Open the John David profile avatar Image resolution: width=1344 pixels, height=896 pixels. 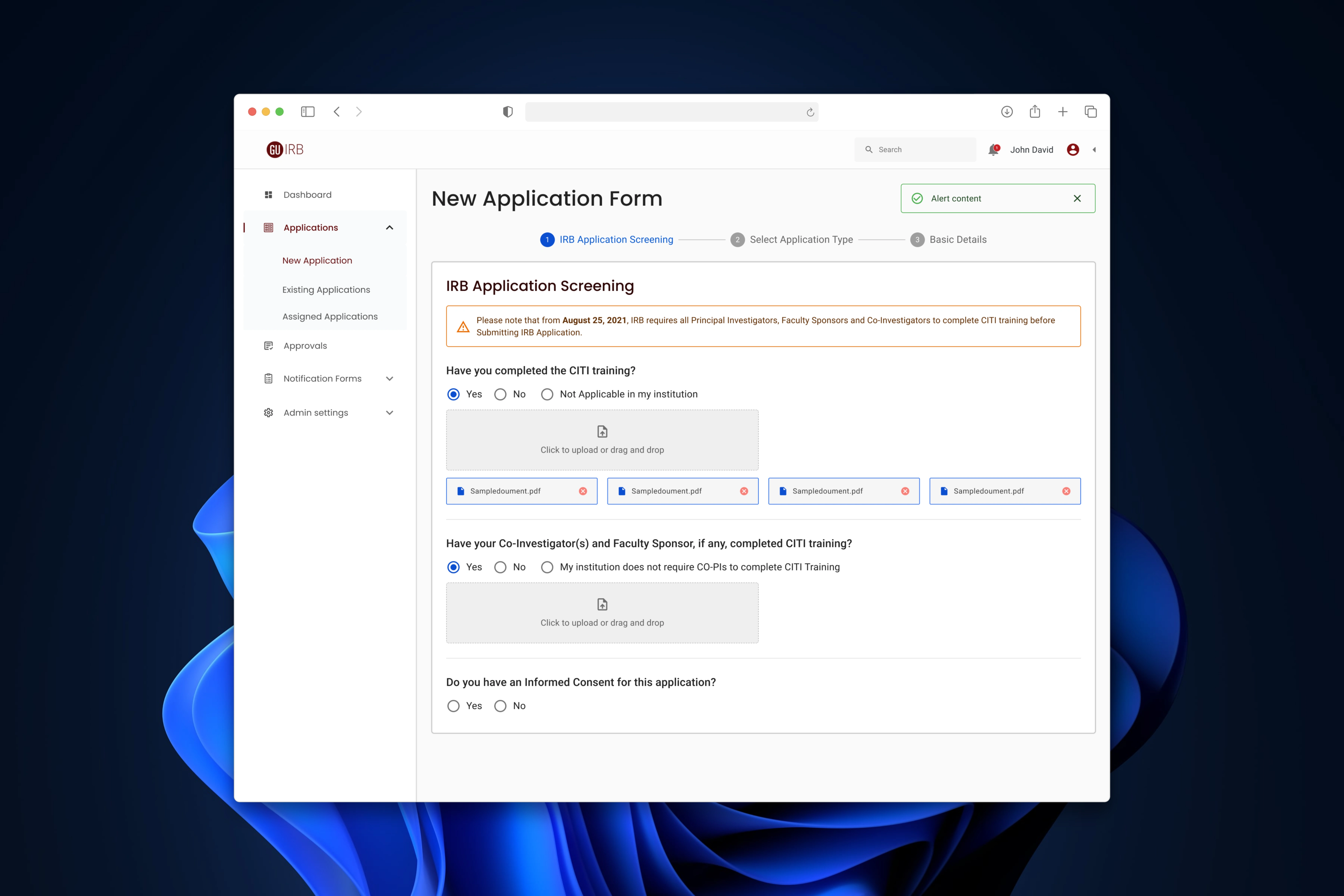coord(1073,150)
